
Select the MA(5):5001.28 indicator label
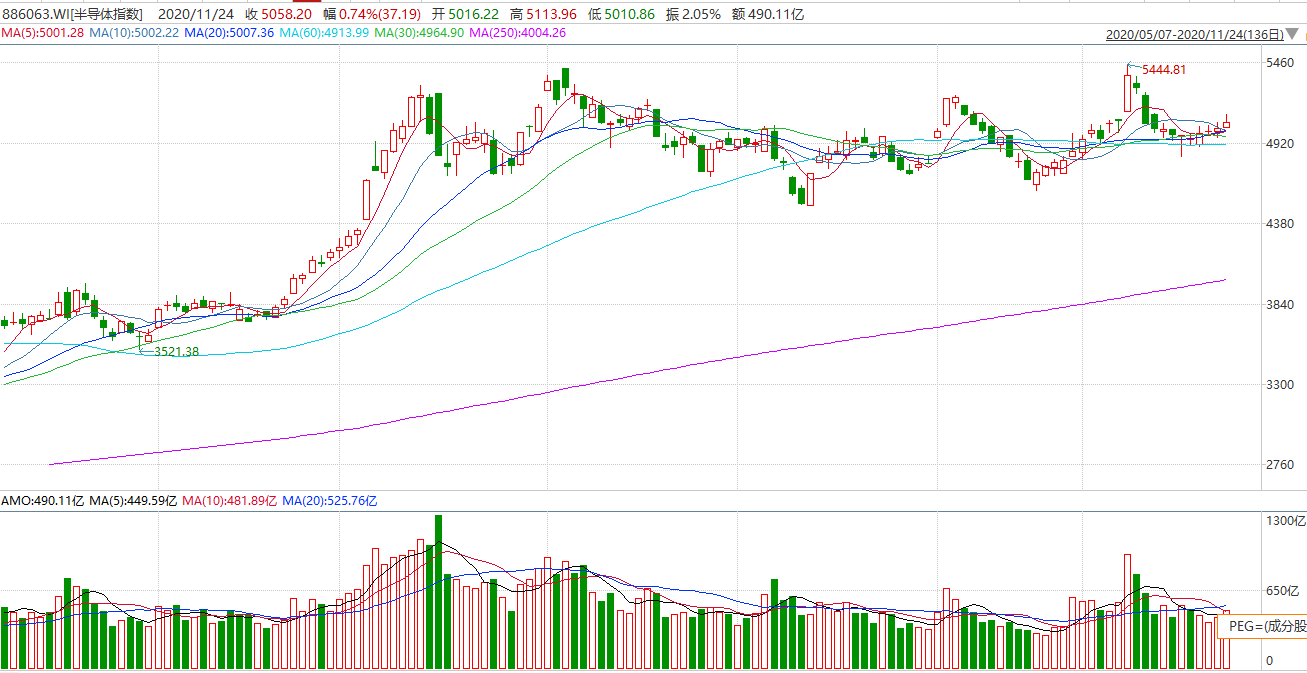click(x=42, y=33)
